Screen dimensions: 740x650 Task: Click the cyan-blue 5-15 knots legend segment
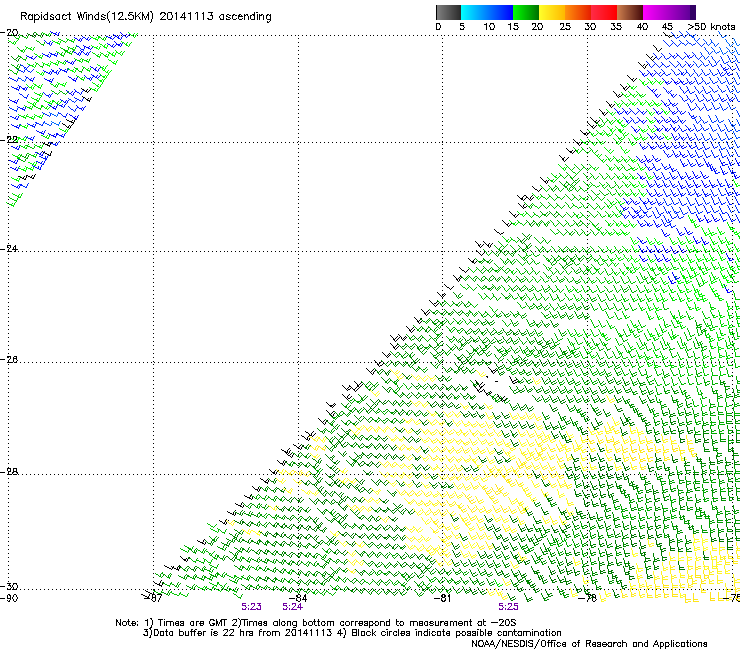pos(487,12)
